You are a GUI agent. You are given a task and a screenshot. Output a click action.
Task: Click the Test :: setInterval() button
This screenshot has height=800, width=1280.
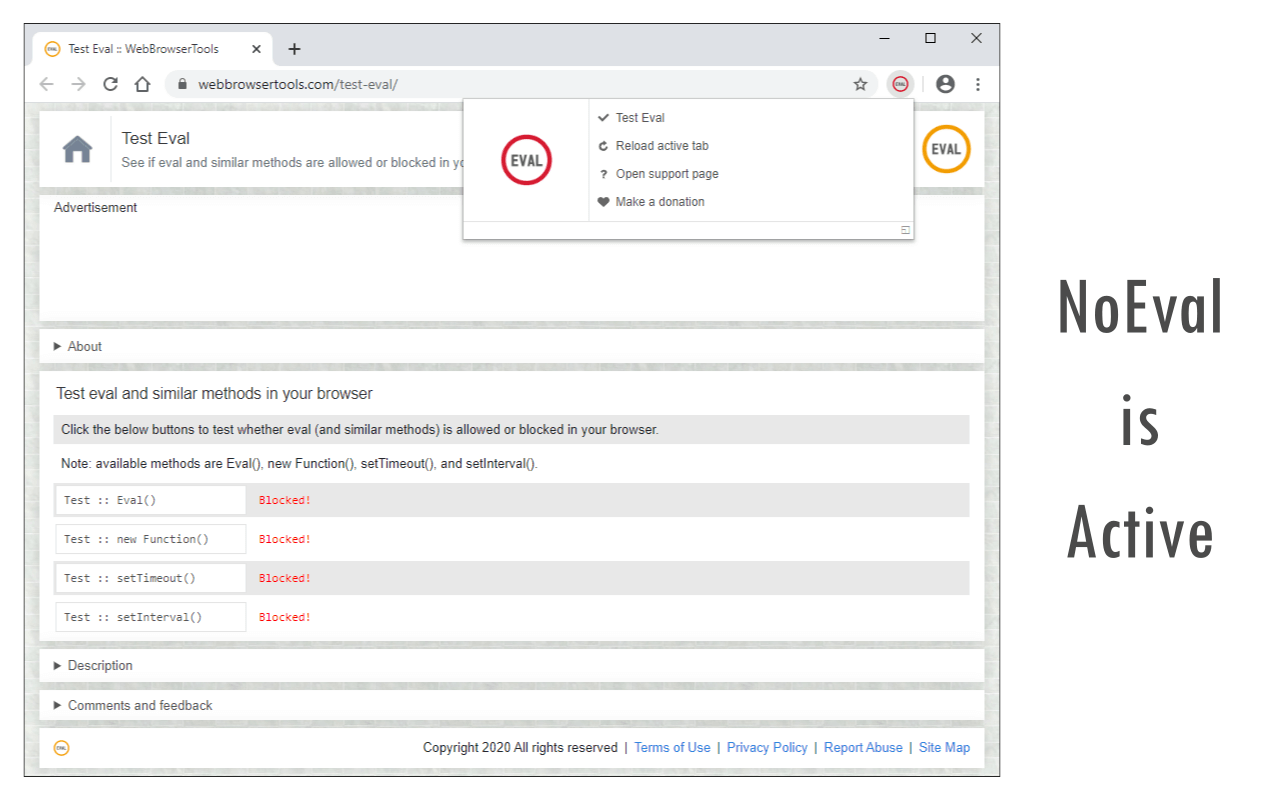(x=151, y=617)
